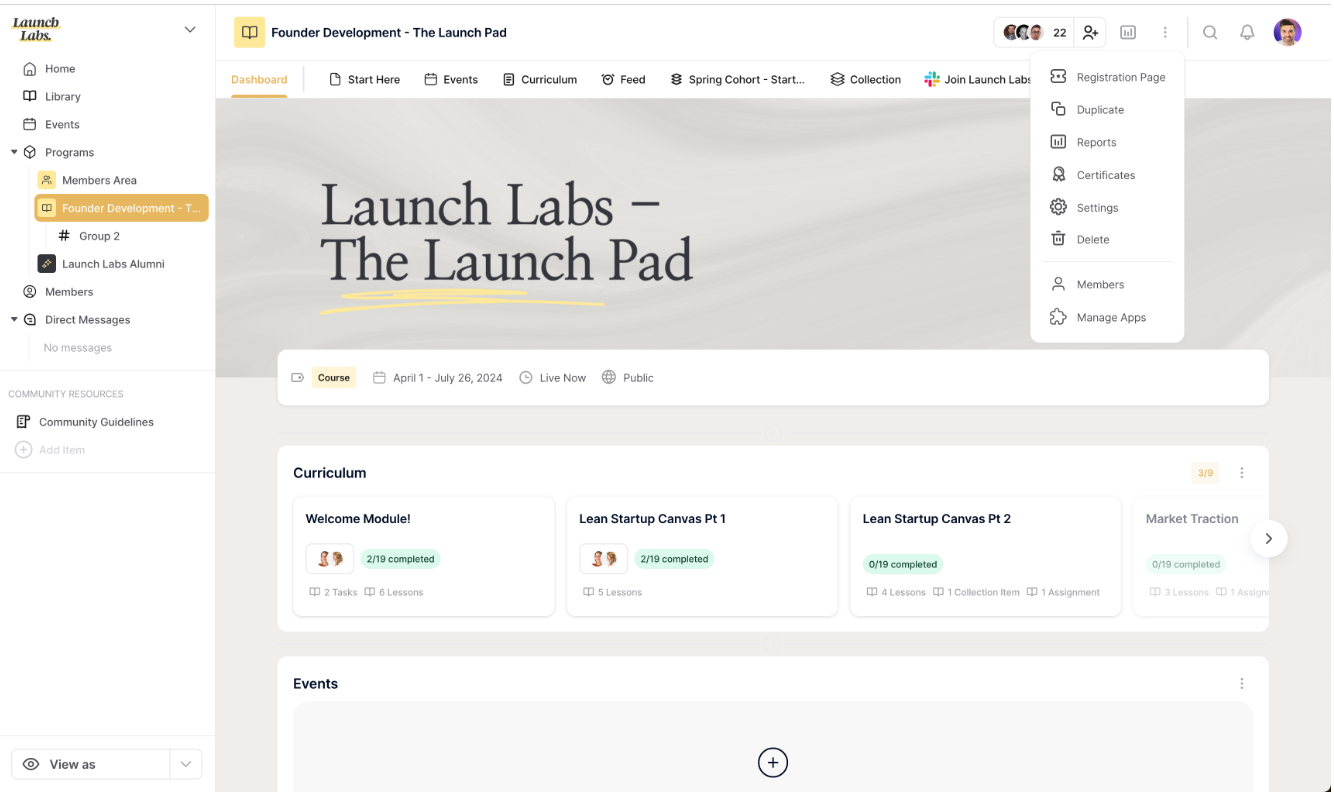Open Library from the sidebar
This screenshot has height=798, width=1334.
click(x=62, y=97)
